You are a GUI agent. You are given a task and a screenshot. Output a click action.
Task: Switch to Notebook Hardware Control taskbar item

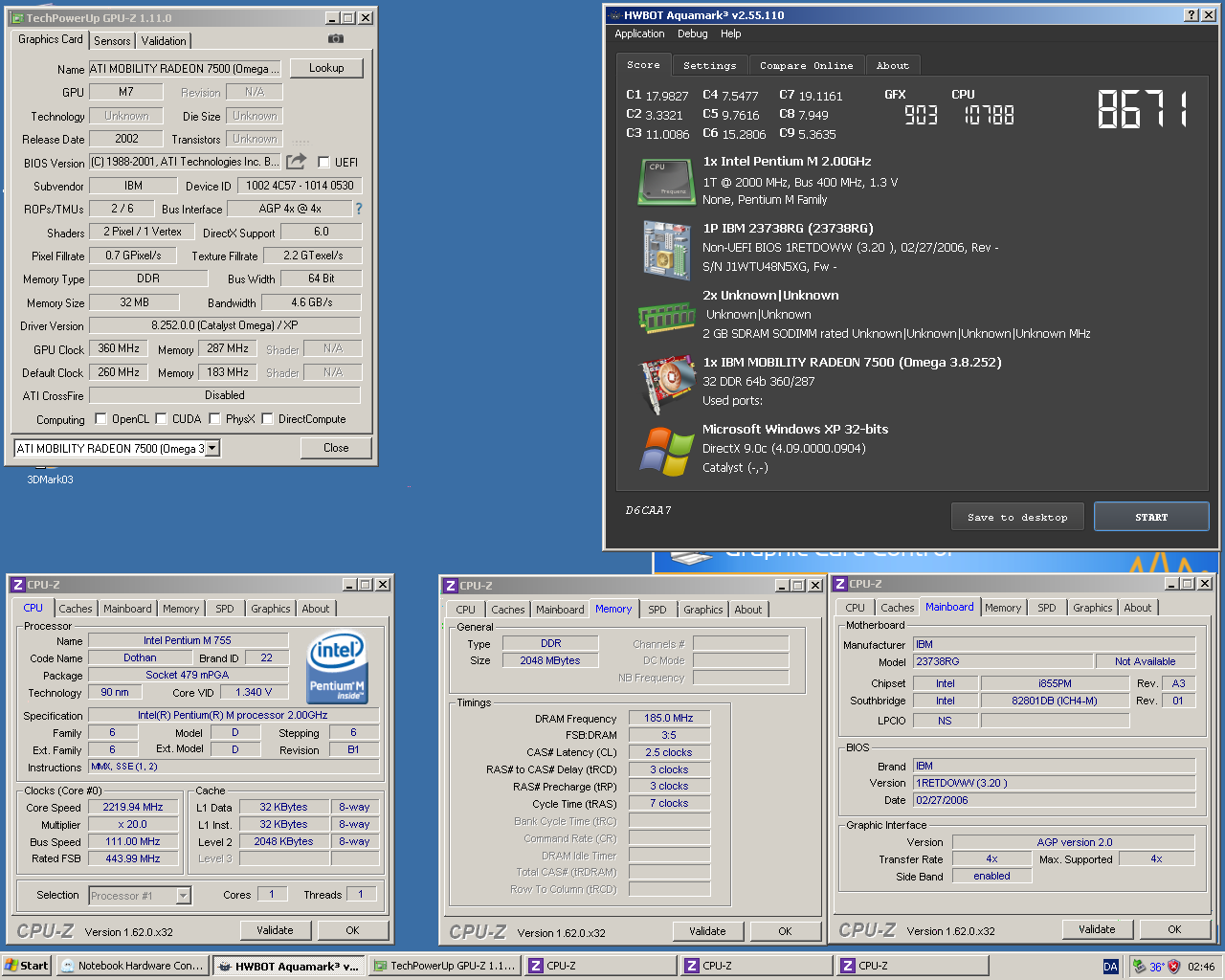tap(133, 966)
